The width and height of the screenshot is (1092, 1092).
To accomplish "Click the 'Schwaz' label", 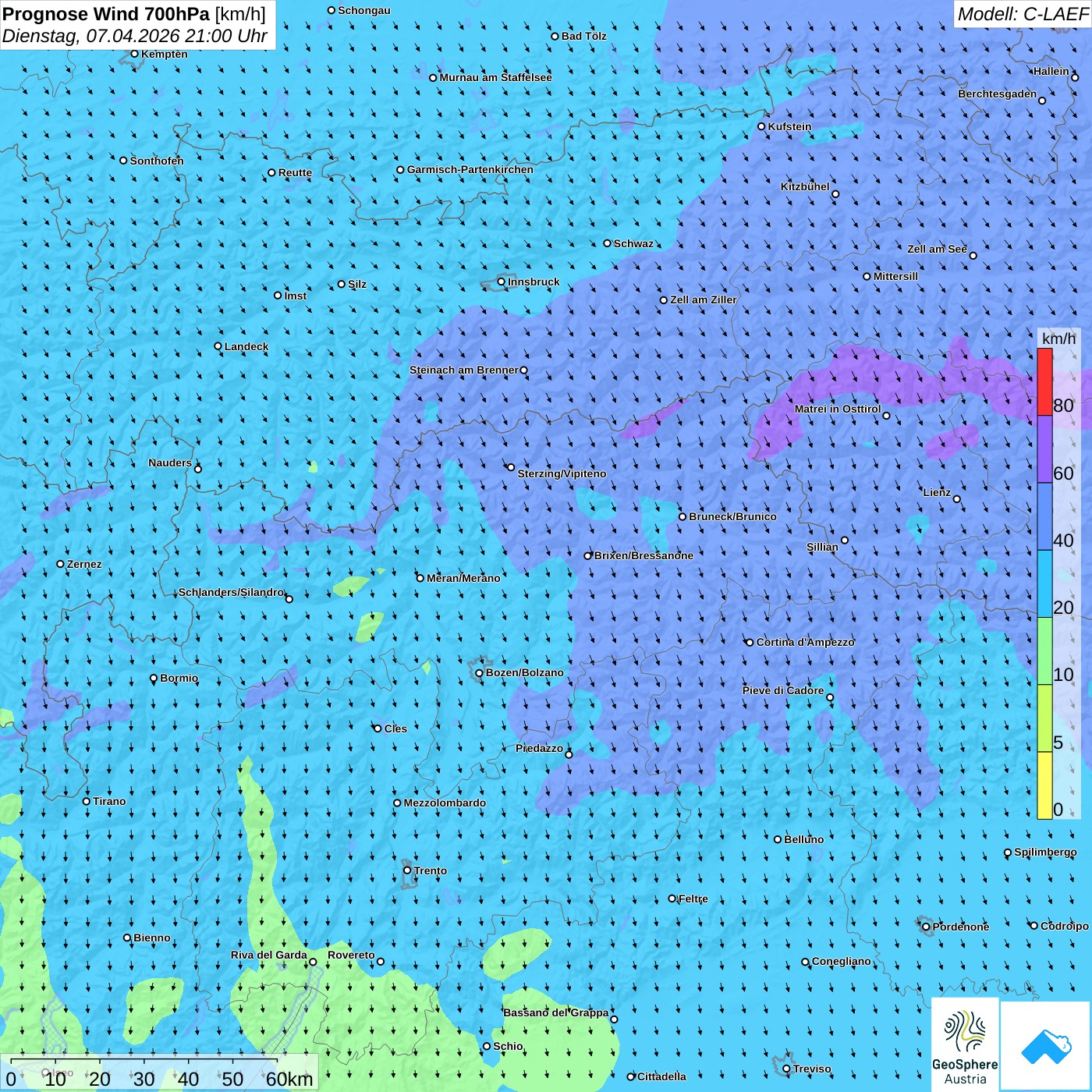I will tap(634, 243).
